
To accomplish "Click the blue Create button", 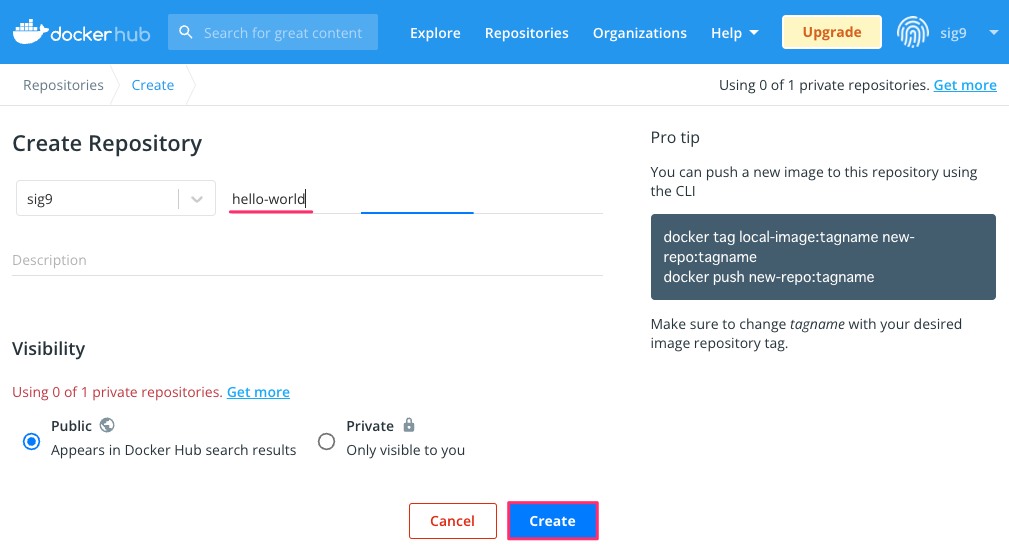I will 552,520.
